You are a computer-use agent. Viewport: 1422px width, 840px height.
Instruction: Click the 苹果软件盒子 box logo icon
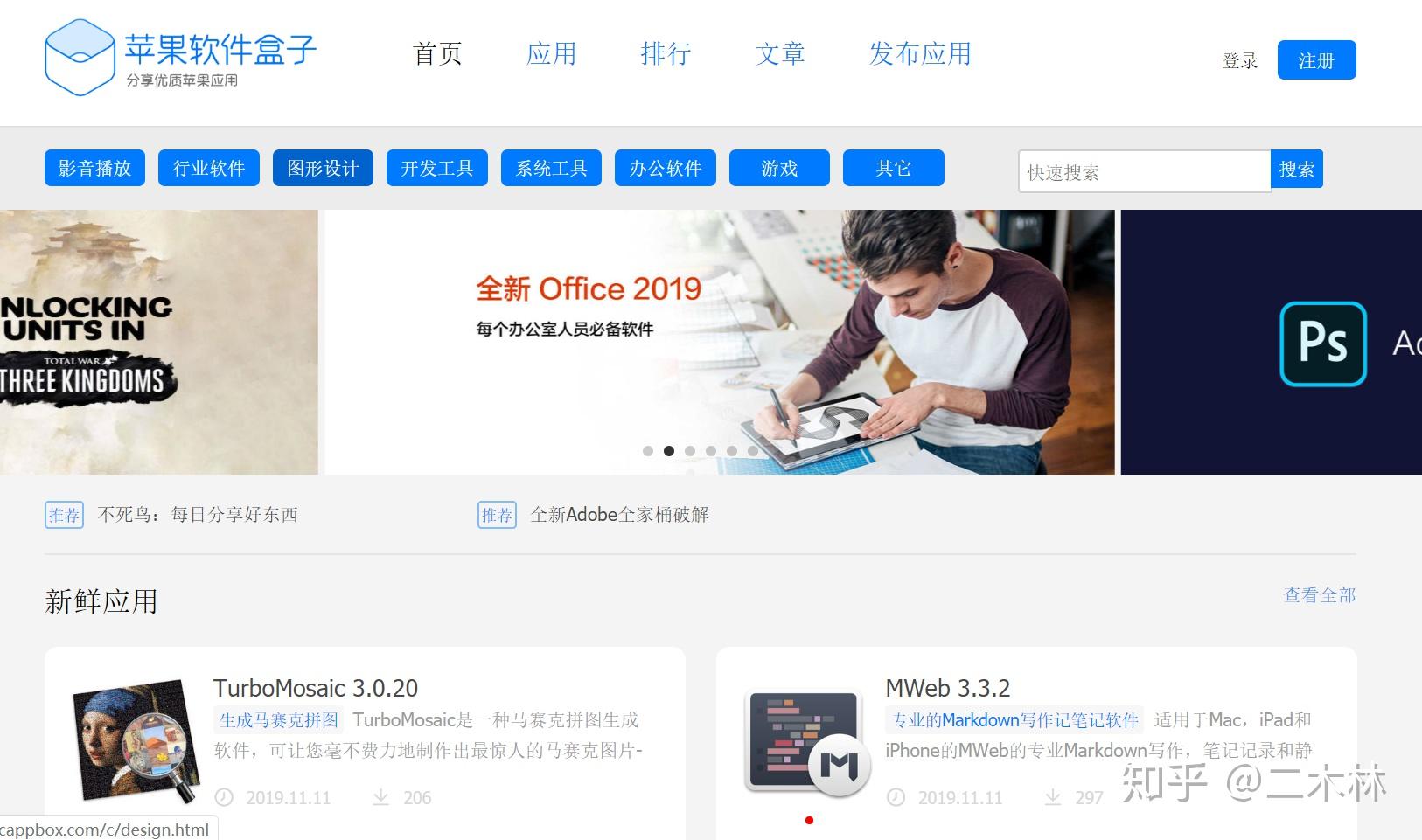point(80,57)
